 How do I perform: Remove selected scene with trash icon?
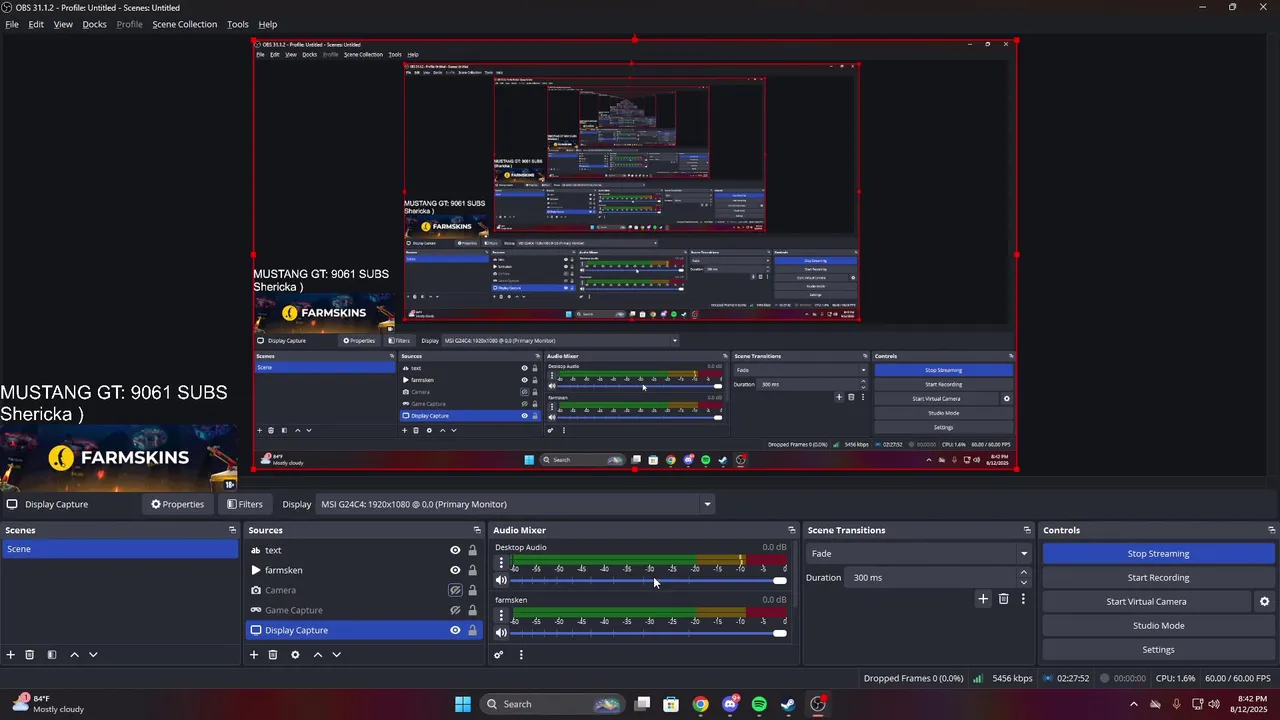30,655
